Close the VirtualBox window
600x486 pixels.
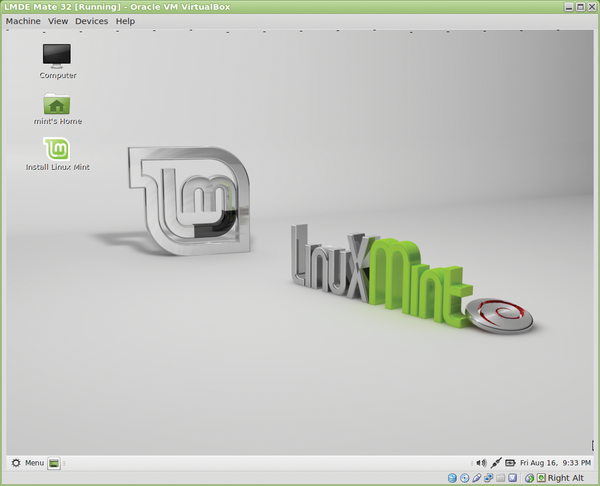point(592,7)
